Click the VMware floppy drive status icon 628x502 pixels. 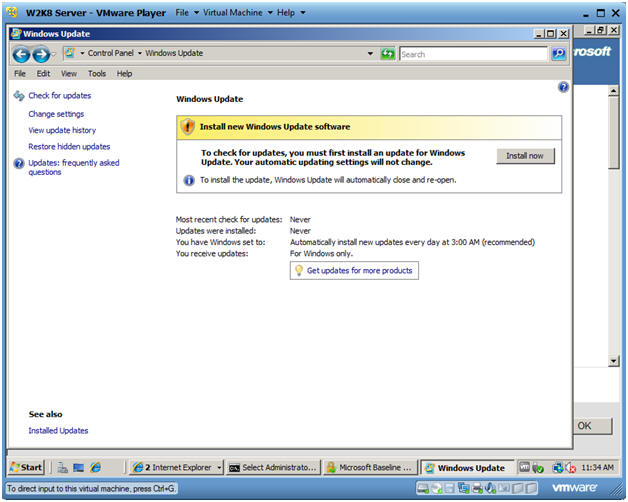pyautogui.click(x=449, y=488)
